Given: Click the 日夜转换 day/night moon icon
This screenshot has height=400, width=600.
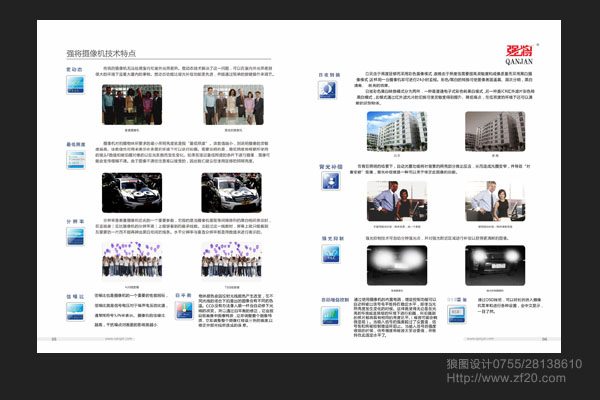Looking at the screenshot, I should (328, 90).
